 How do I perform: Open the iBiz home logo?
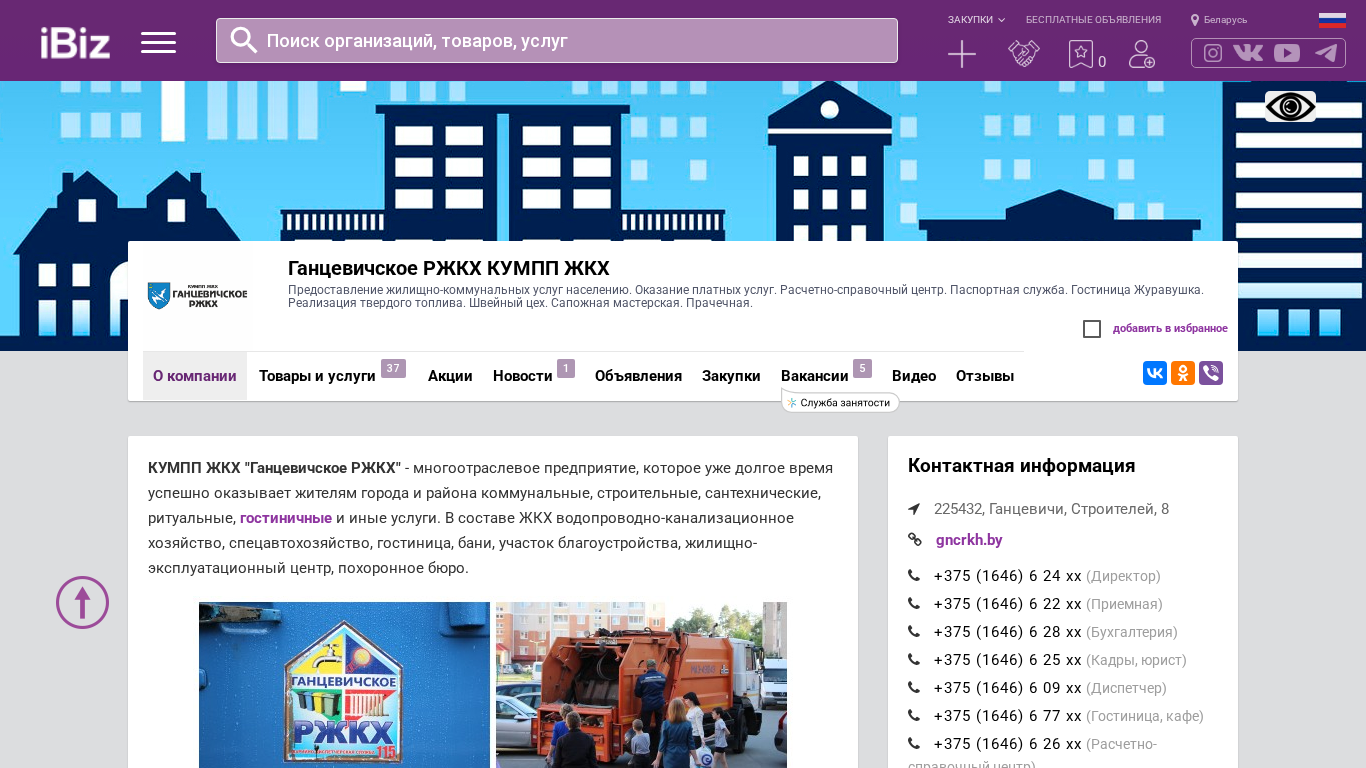(x=75, y=42)
